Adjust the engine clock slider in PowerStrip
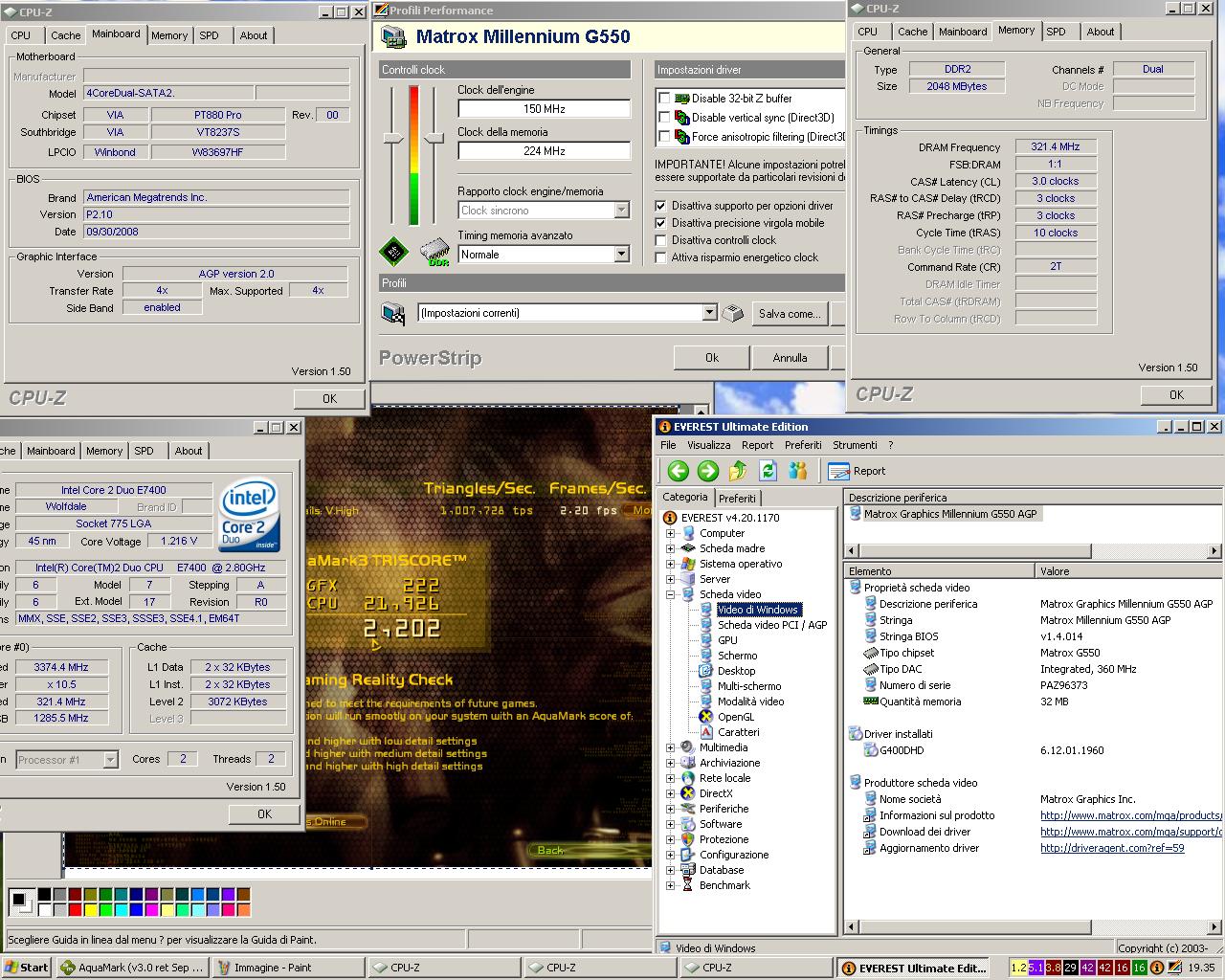The image size is (1225, 980). 393,139
